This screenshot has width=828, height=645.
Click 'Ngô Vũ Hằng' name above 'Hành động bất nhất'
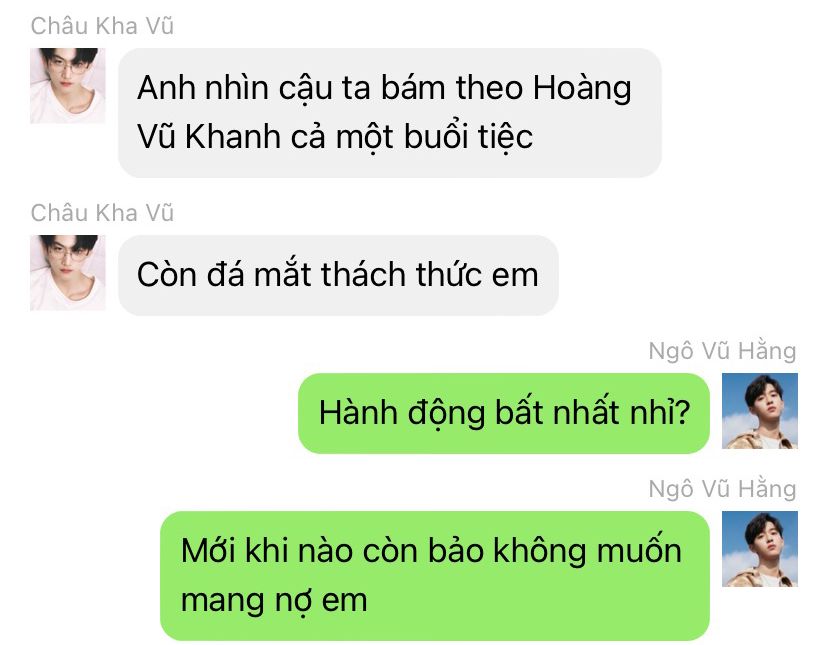point(722,351)
